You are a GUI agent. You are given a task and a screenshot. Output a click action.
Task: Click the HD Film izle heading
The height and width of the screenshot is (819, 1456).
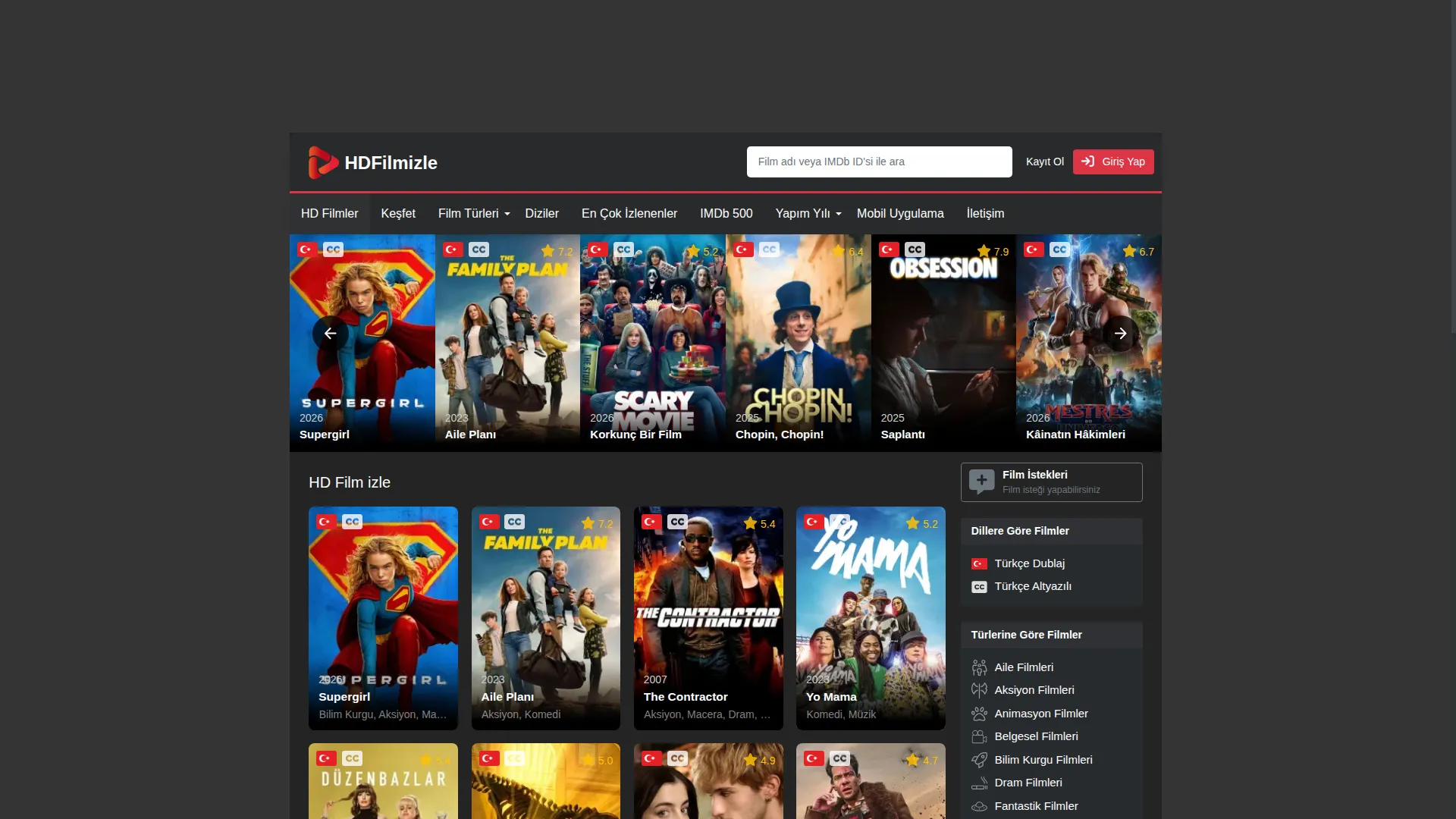point(350,482)
